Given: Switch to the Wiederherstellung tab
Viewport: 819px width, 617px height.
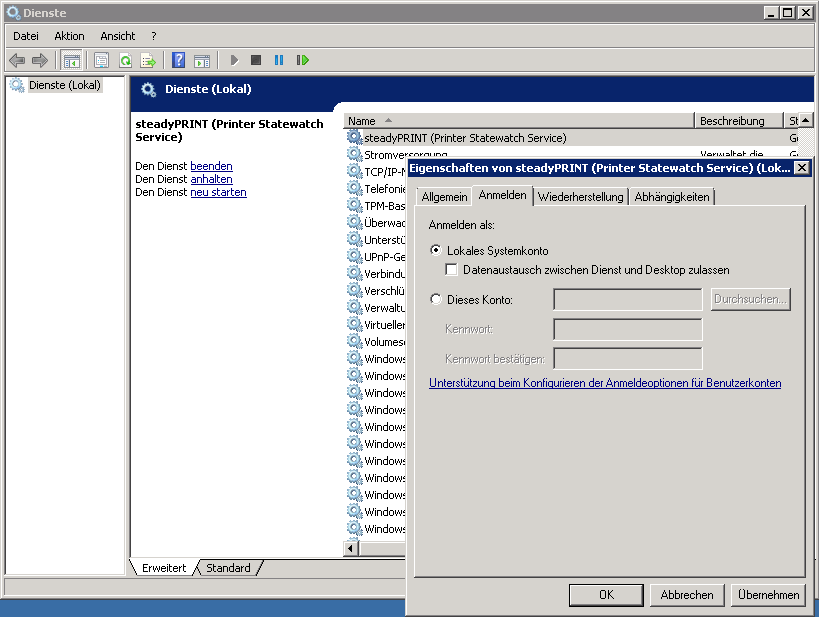Looking at the screenshot, I should click(x=580, y=197).
